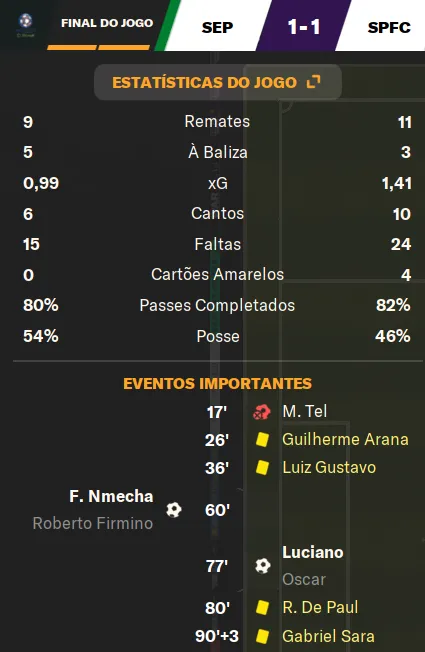
Task: Click the yellow card icon for Gabriel Sara
Action: (262, 636)
